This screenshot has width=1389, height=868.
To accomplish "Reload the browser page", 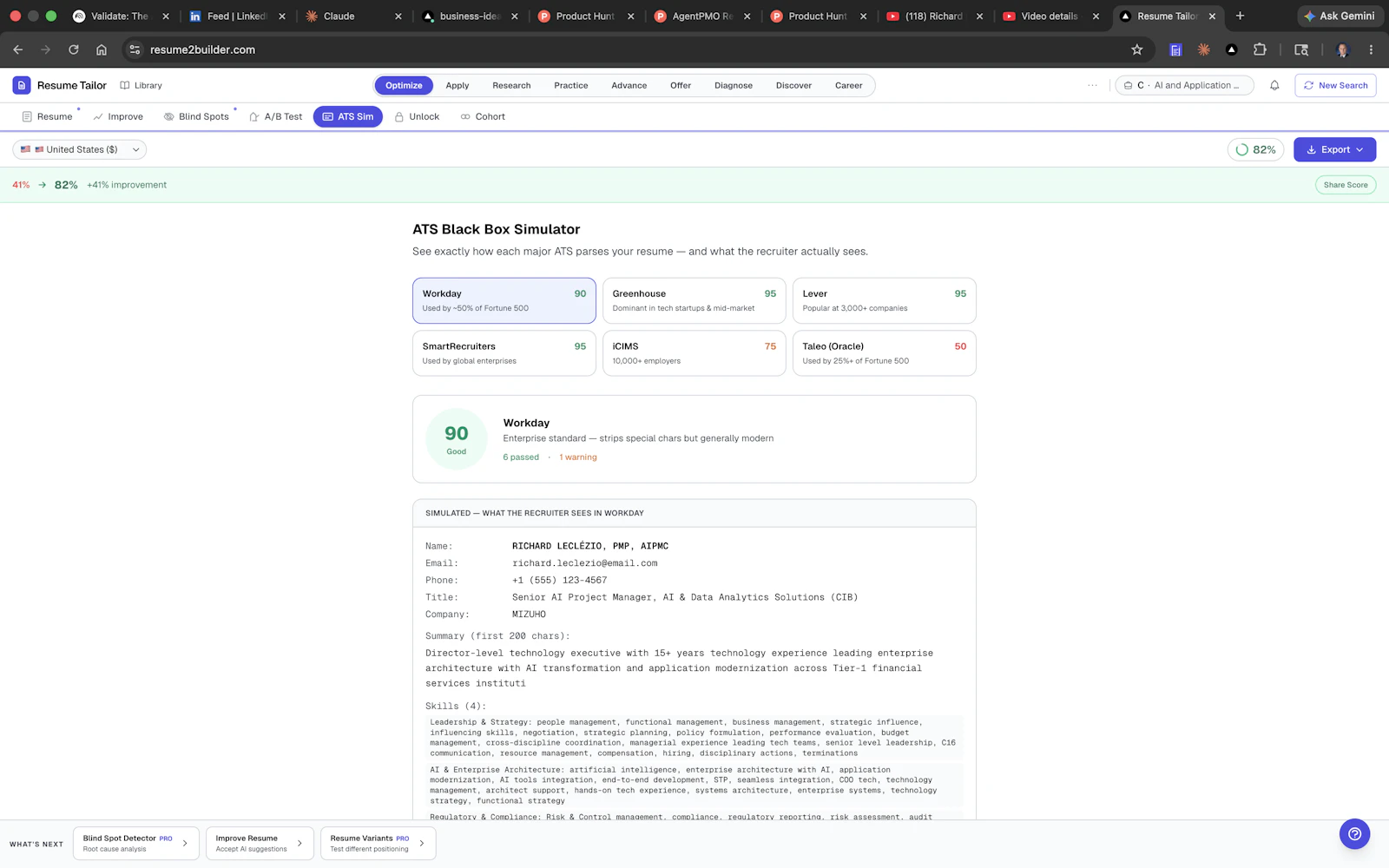I will (x=74, y=49).
